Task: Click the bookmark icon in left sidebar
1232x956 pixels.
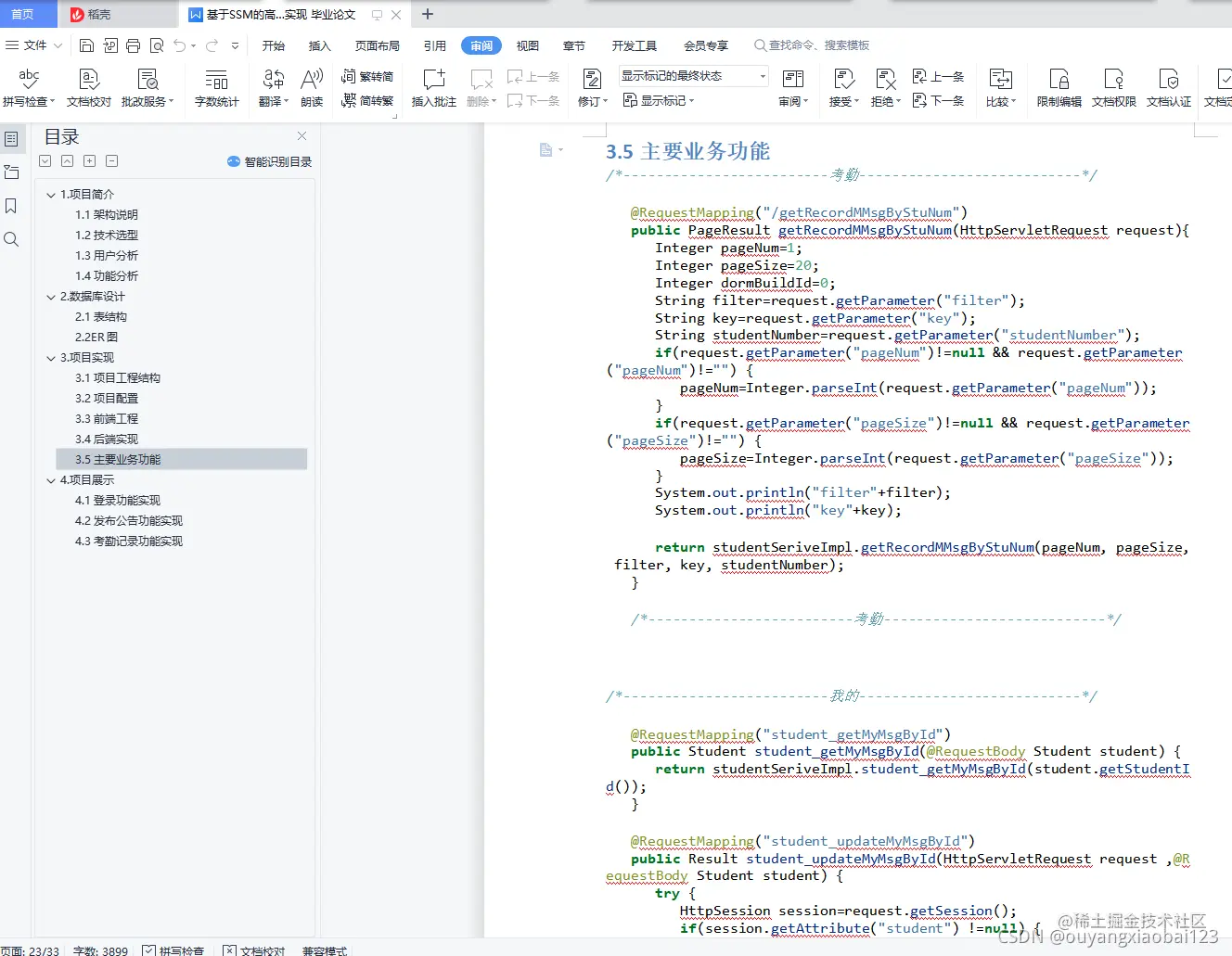Action: click(11, 206)
